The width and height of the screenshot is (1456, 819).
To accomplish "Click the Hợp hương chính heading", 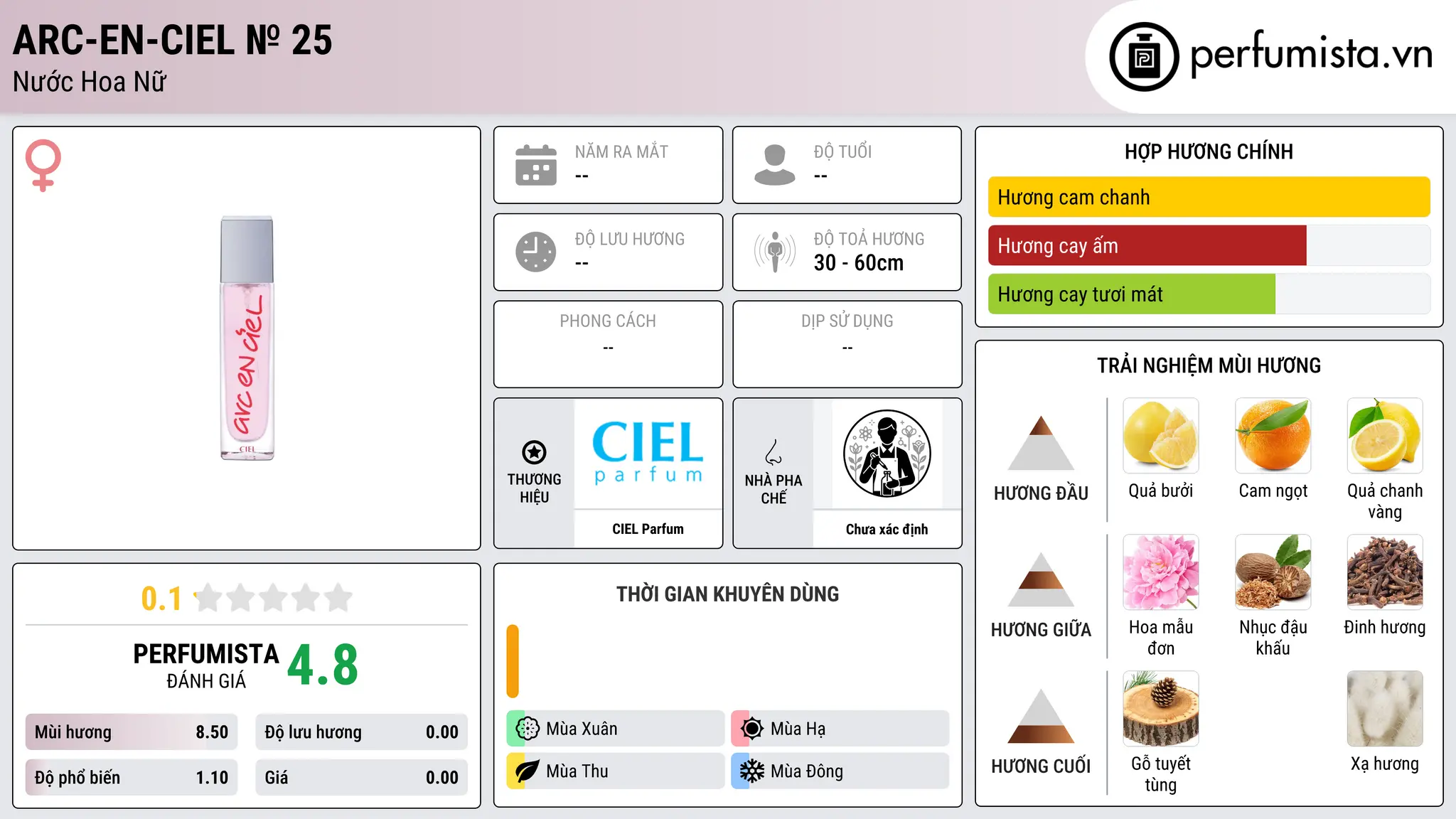I will (x=1209, y=151).
